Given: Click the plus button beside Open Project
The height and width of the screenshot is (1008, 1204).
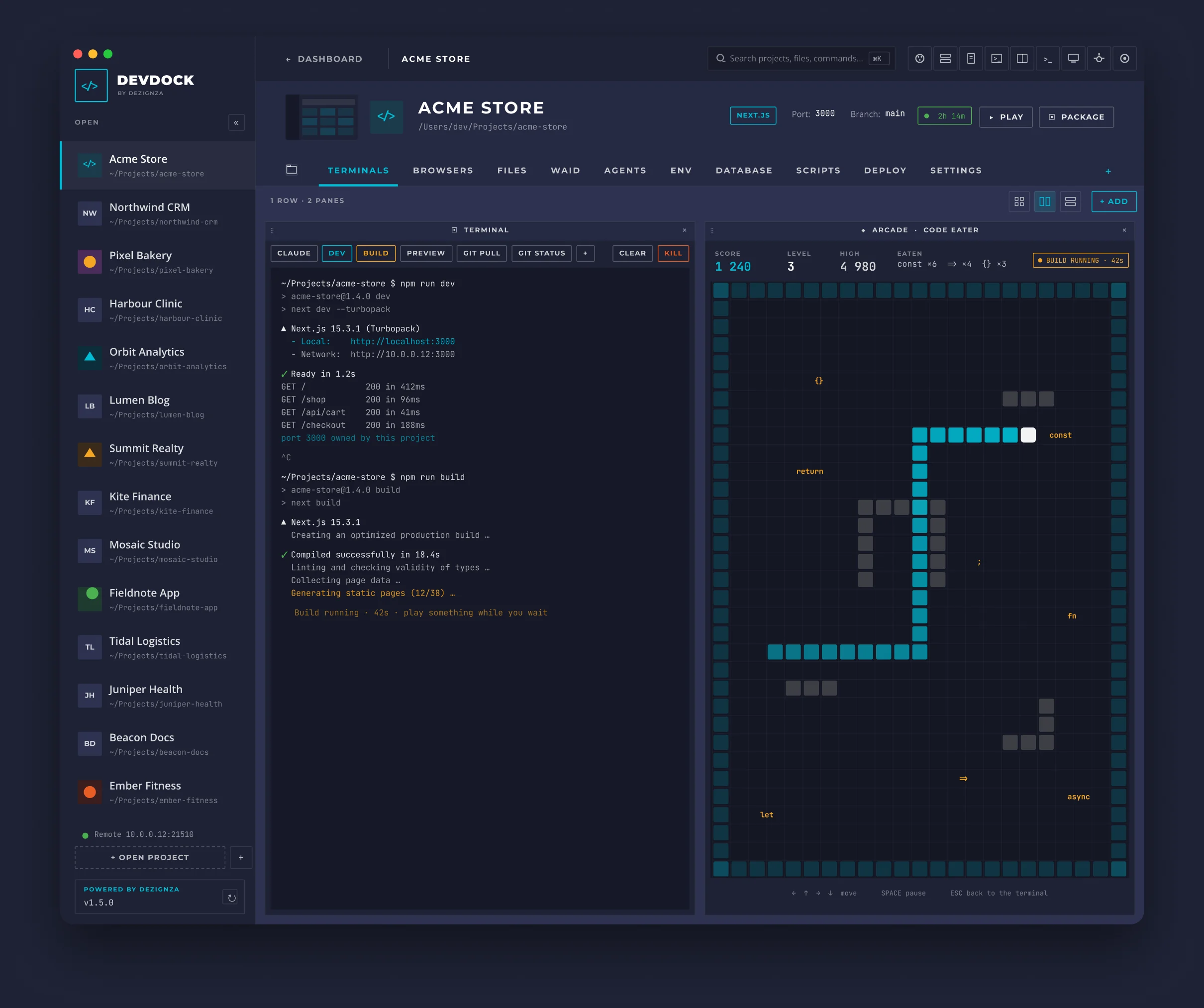Looking at the screenshot, I should [241, 857].
